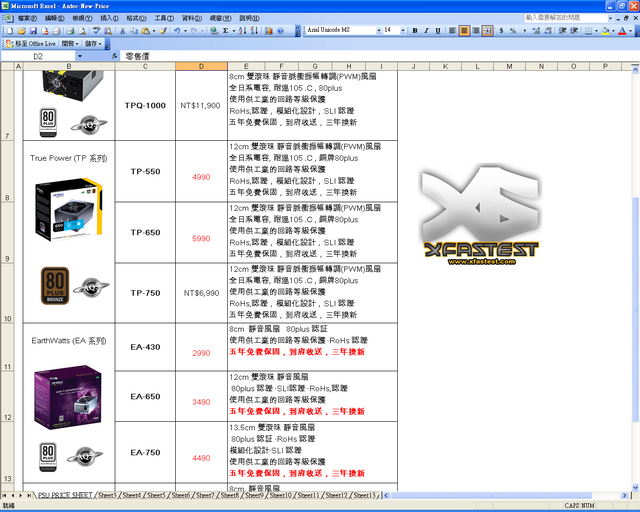Open the font size dropdown
Viewport: 640px width, 512px height.
[x=403, y=31]
